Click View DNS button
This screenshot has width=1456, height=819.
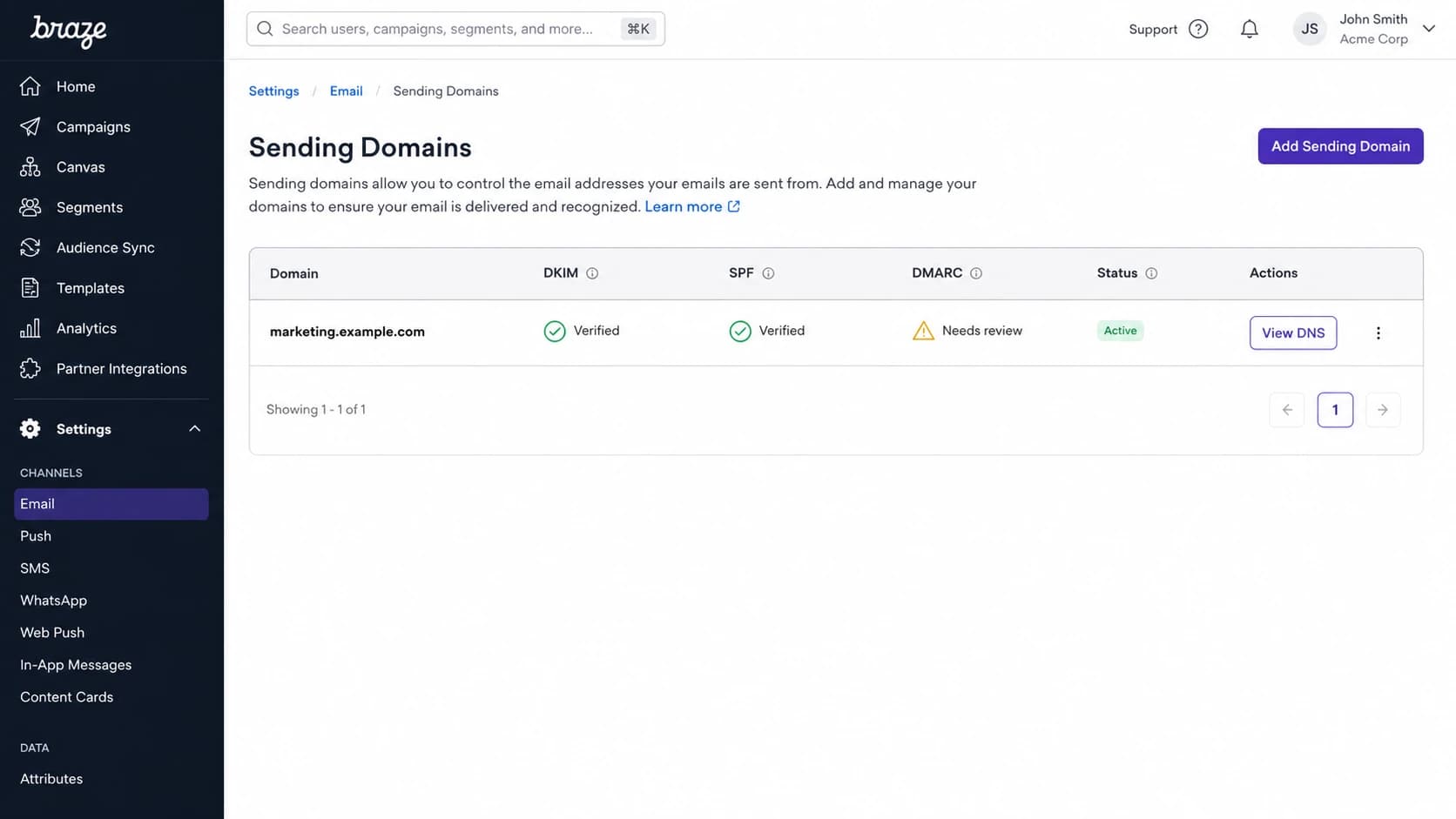[x=1293, y=332]
